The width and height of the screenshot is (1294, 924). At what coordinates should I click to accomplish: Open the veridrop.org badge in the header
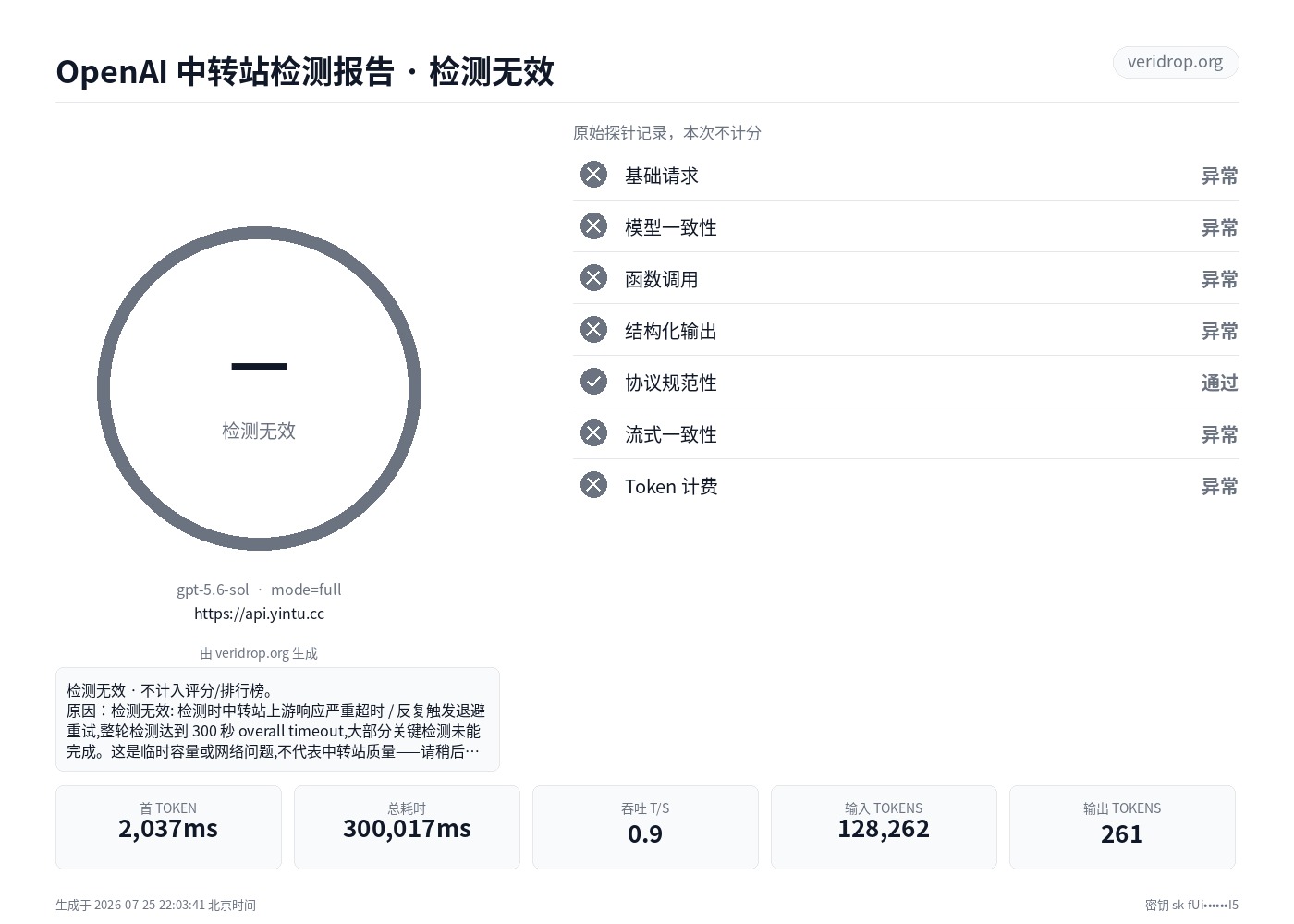pyautogui.click(x=1175, y=62)
